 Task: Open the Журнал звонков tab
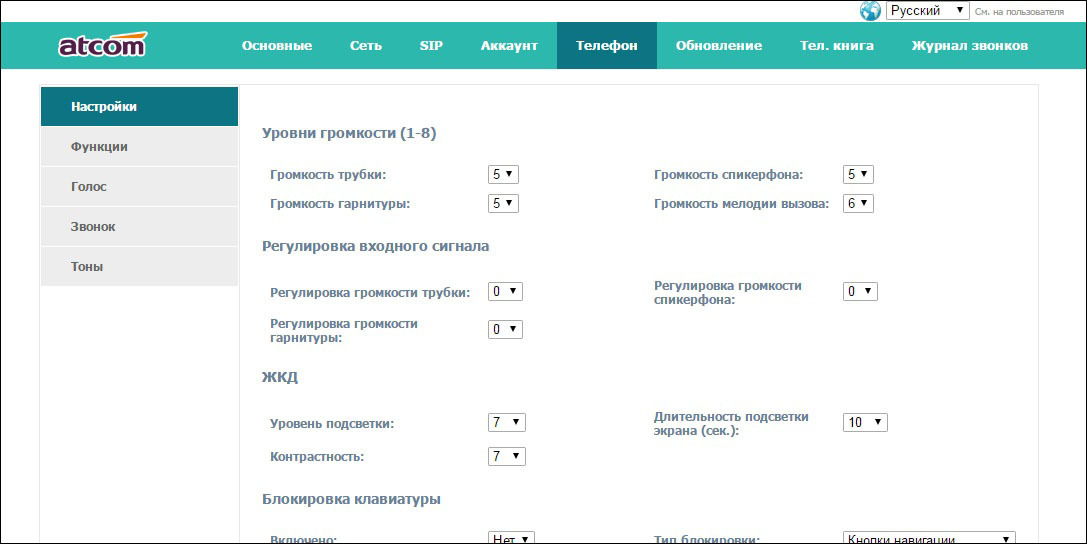[969, 46]
